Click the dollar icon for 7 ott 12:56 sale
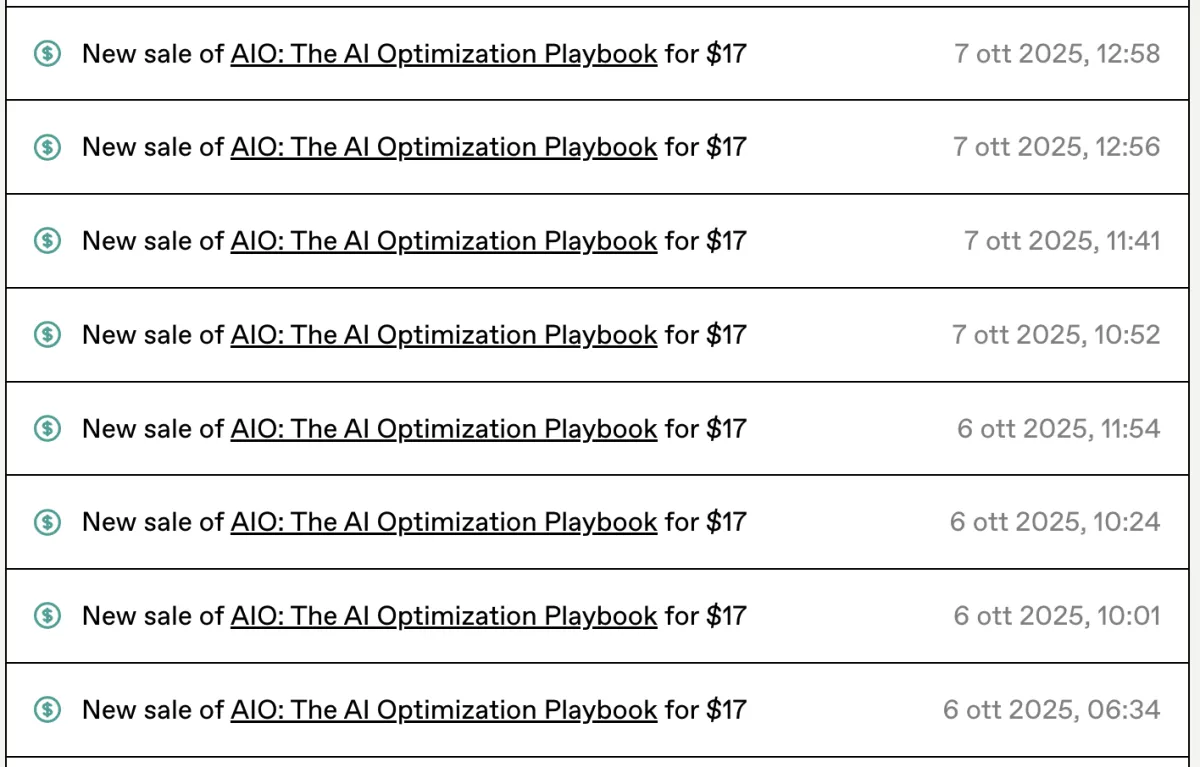 (47, 148)
